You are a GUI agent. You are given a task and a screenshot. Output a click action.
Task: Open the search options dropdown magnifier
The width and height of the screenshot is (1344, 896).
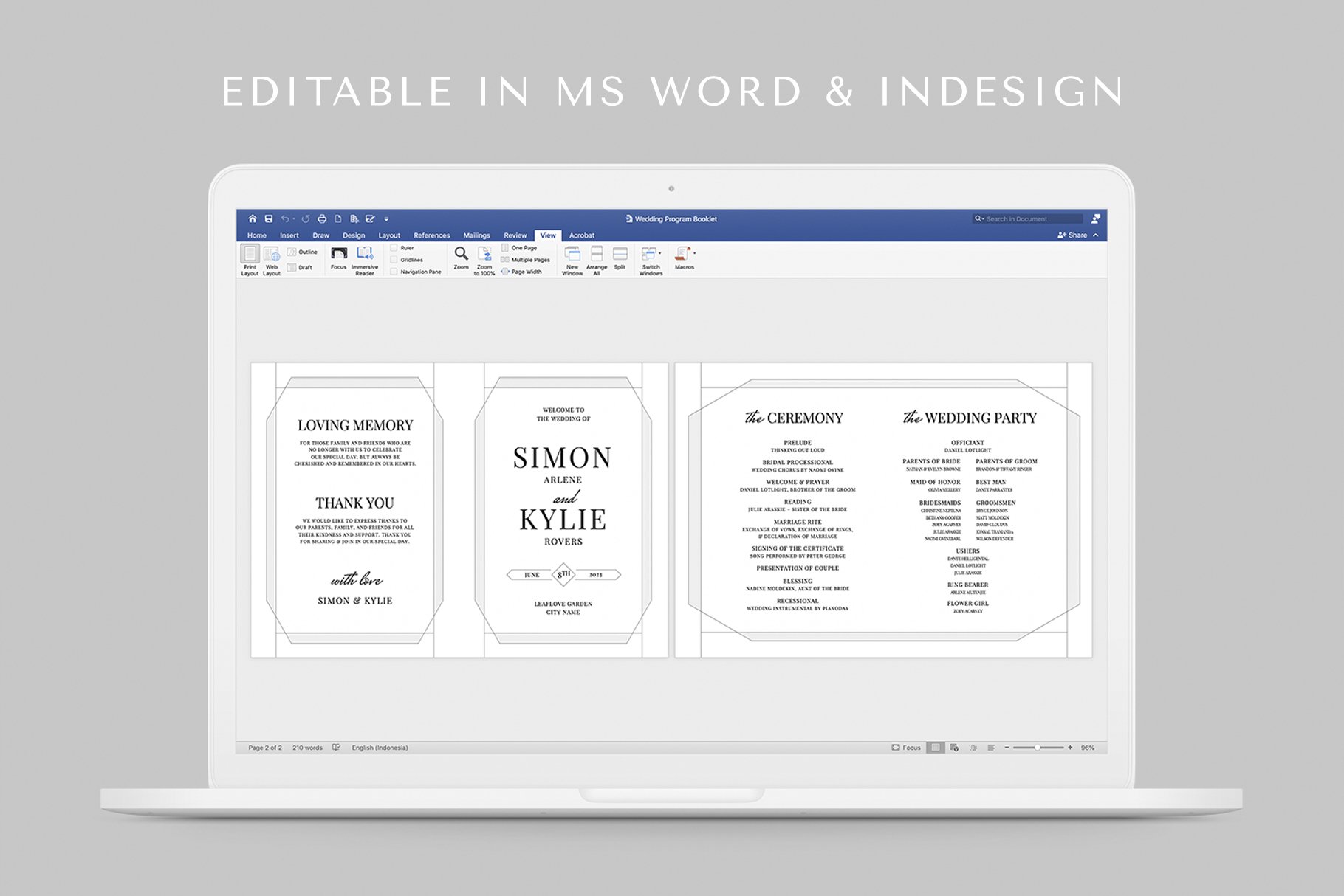(979, 218)
